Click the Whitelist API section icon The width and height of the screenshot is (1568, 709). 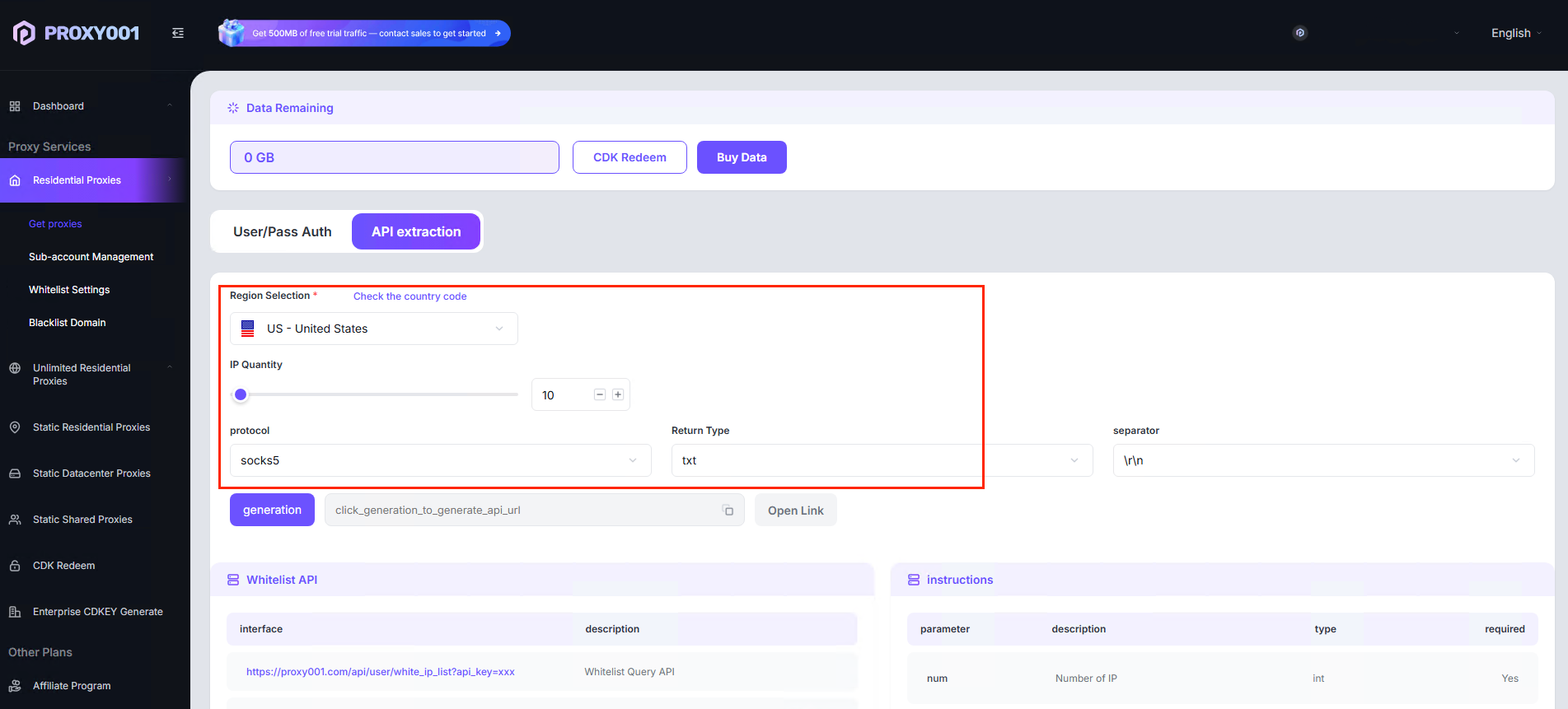(233, 580)
